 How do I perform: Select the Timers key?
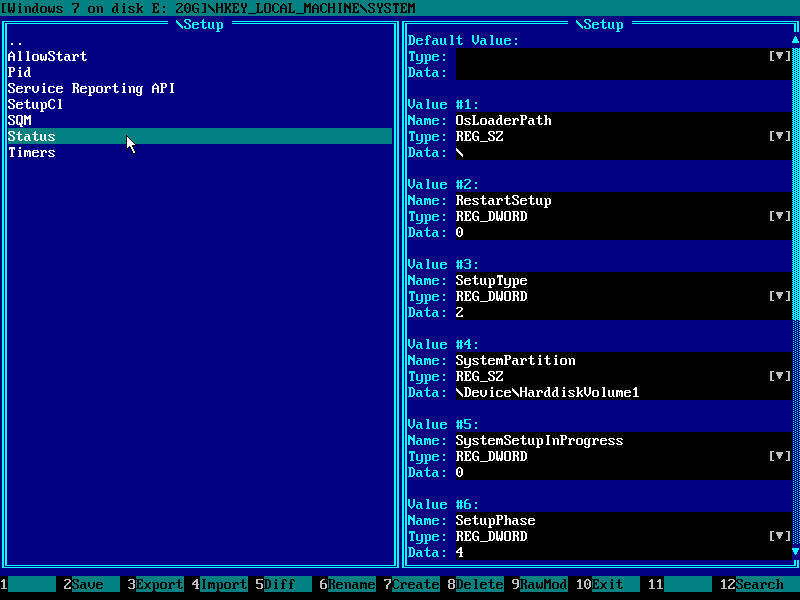199,152
